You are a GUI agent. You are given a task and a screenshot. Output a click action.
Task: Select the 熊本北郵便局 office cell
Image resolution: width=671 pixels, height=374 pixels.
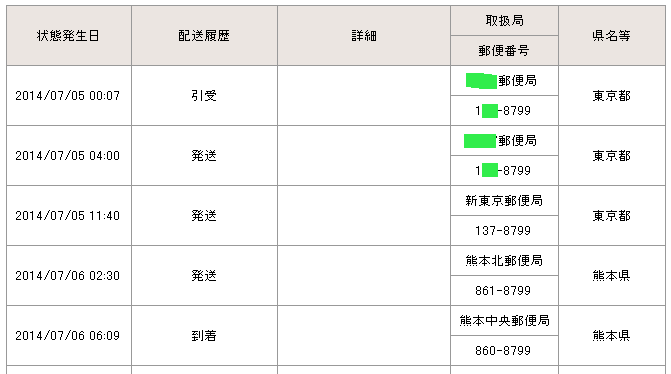(505, 260)
